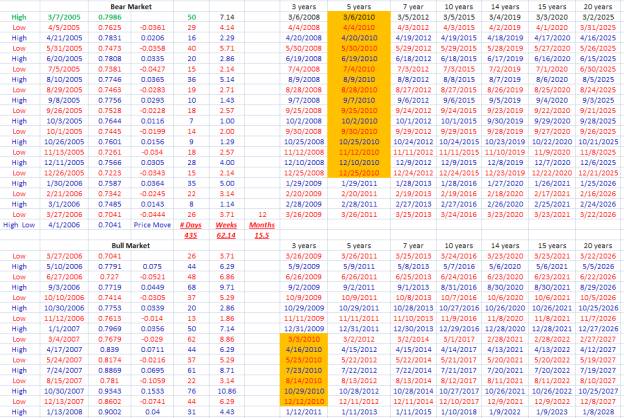Click the date cell 8/10/2005
This screenshot has width=624, height=418.
coord(64,79)
